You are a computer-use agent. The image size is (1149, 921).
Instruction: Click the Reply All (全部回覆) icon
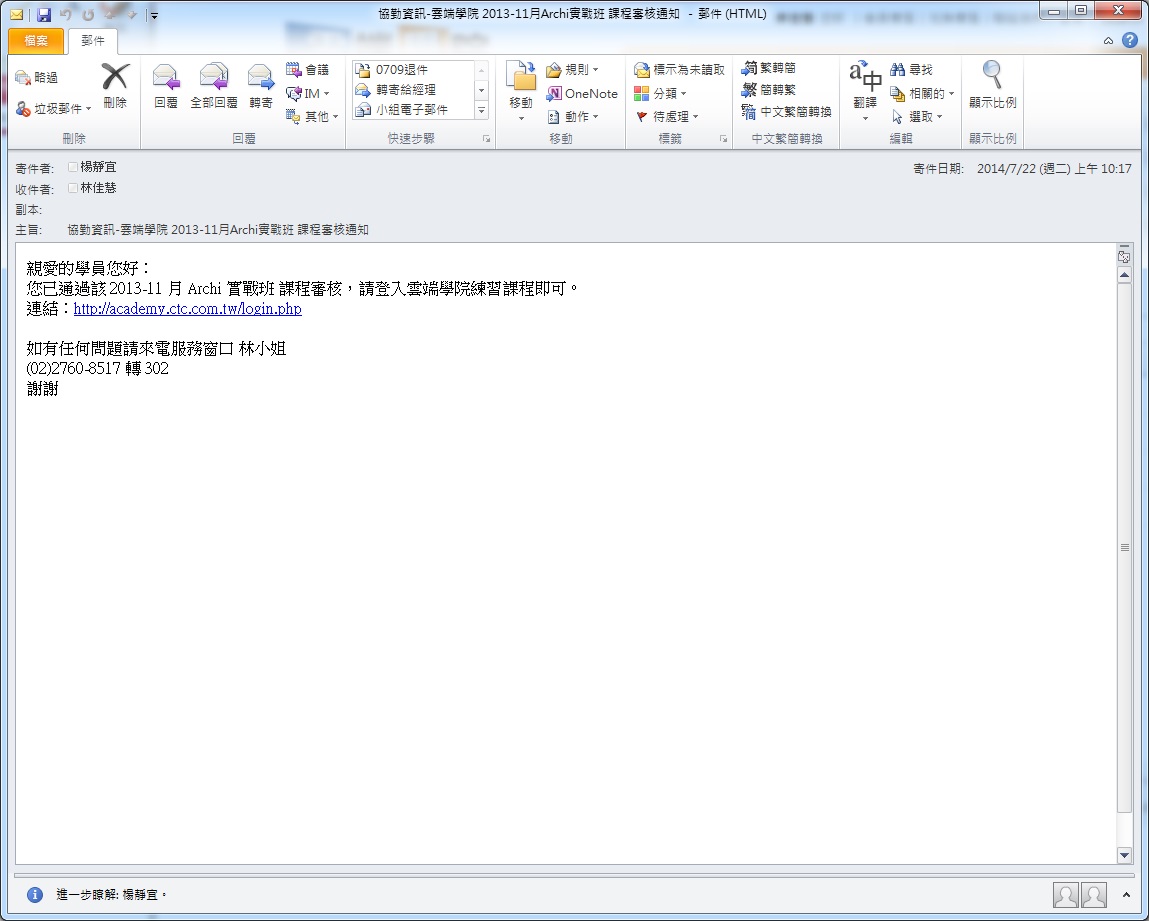click(213, 78)
